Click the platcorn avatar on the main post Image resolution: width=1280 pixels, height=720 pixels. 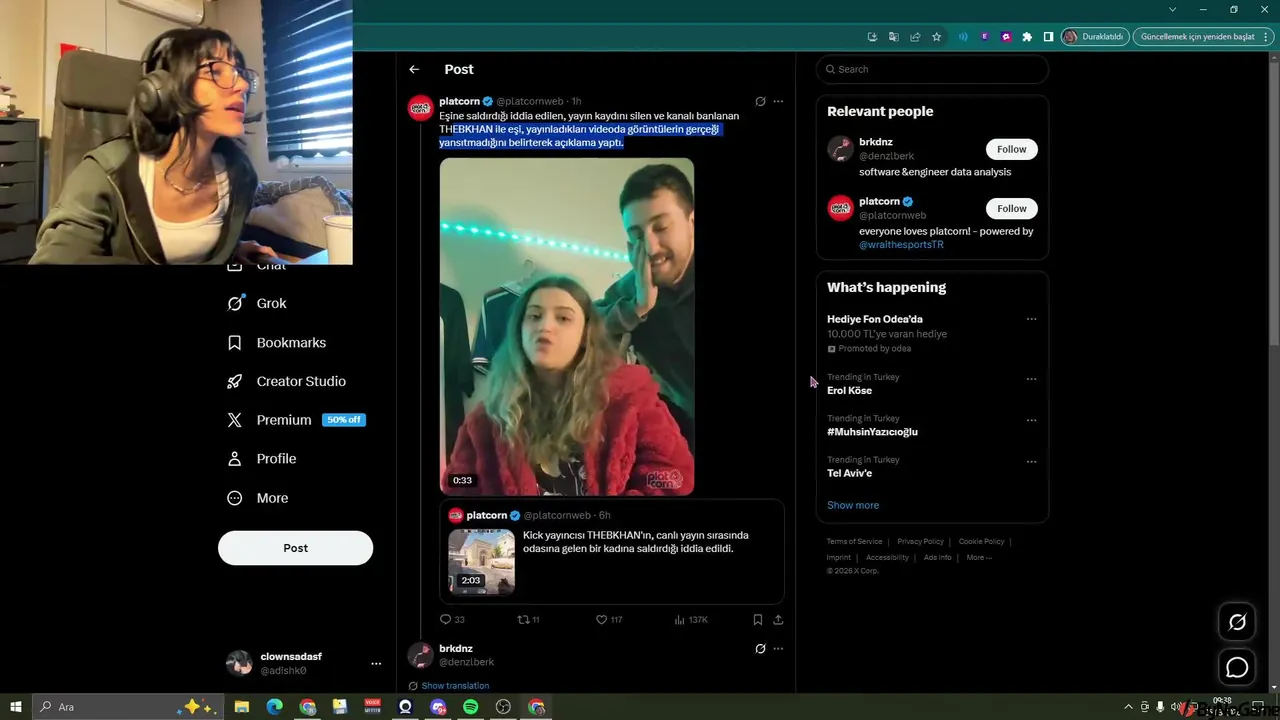tap(421, 108)
